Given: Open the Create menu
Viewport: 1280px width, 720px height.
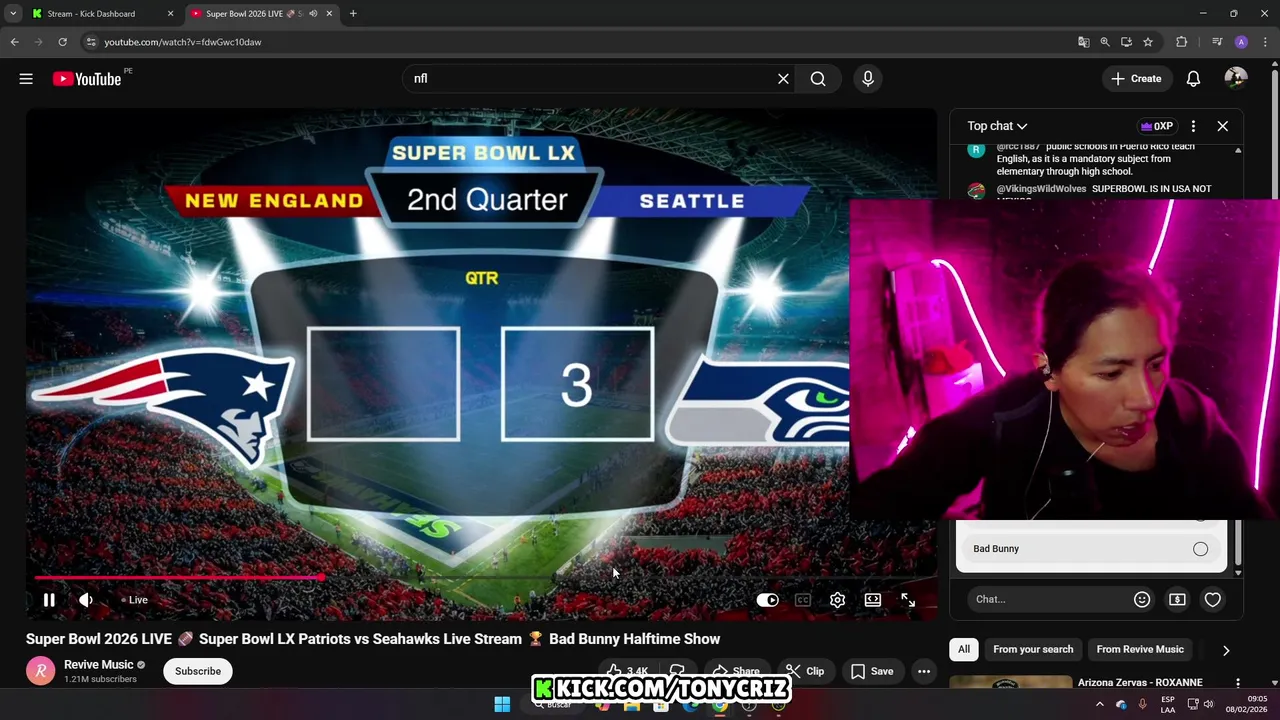Looking at the screenshot, I should [x=1137, y=79].
